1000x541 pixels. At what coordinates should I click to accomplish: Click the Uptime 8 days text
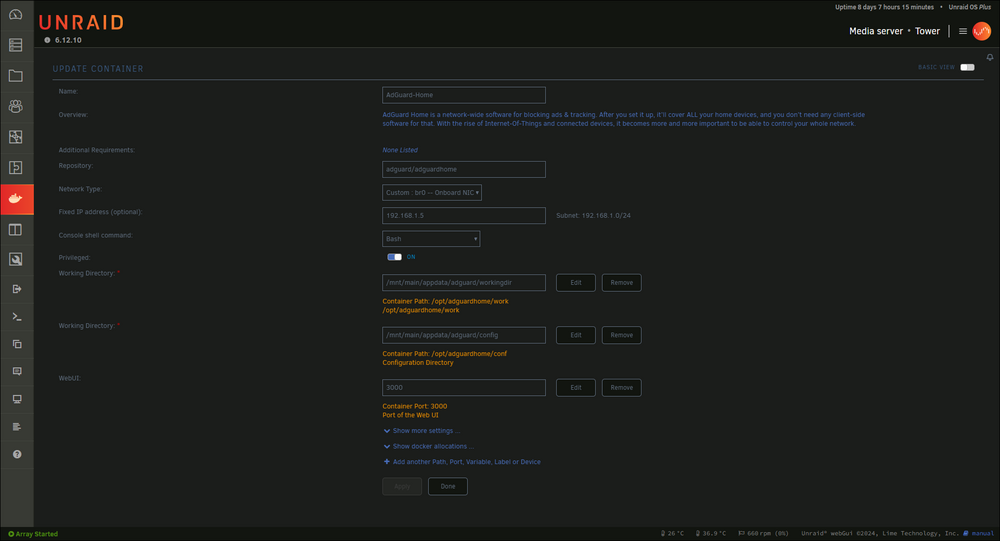pos(884,7)
